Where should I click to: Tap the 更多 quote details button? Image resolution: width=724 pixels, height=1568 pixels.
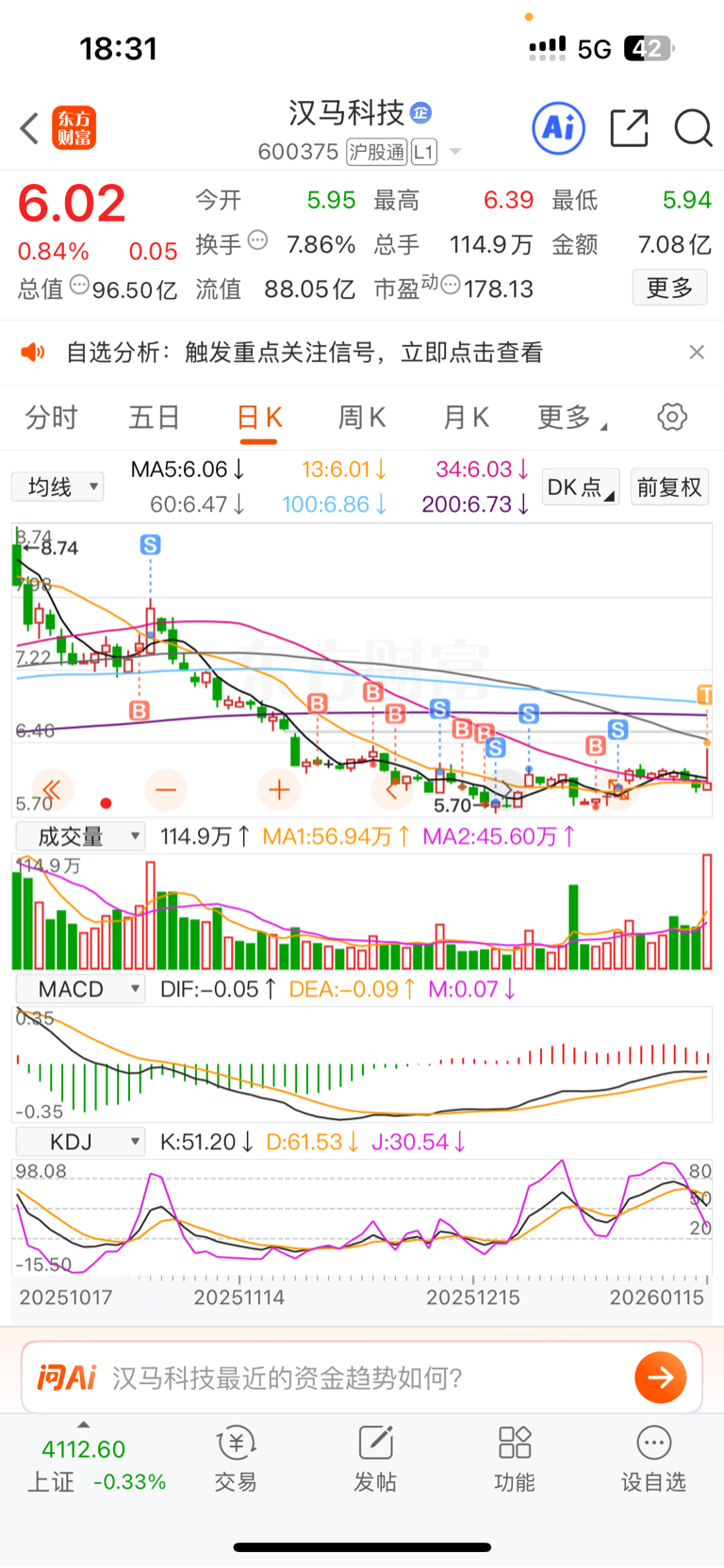point(669,288)
